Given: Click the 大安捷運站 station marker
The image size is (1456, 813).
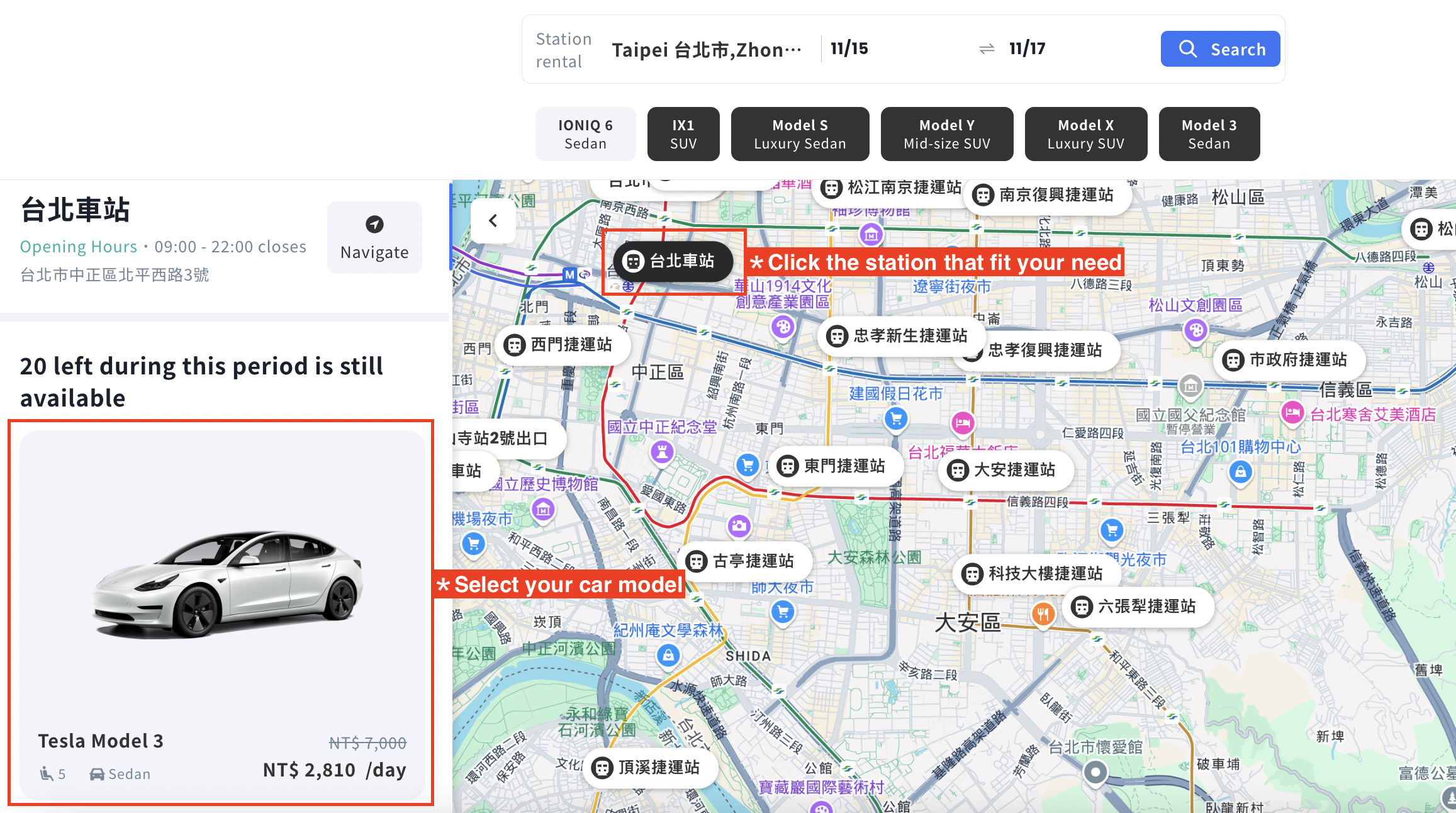Looking at the screenshot, I should click(x=1005, y=470).
